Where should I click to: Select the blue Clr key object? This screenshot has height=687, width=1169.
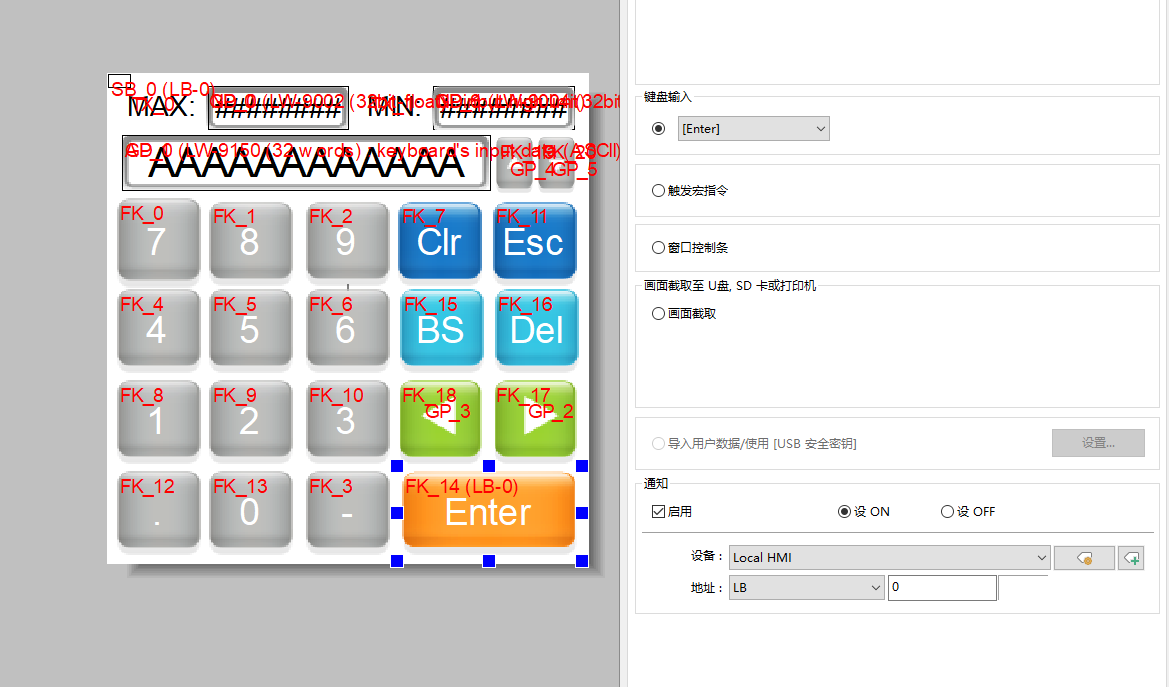(x=439, y=241)
